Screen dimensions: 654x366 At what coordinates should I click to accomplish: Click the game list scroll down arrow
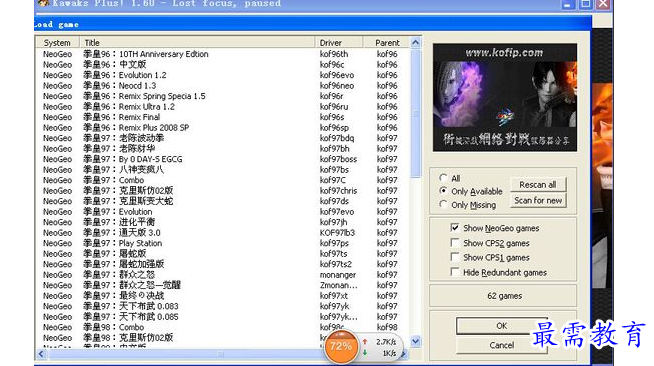coord(415,341)
